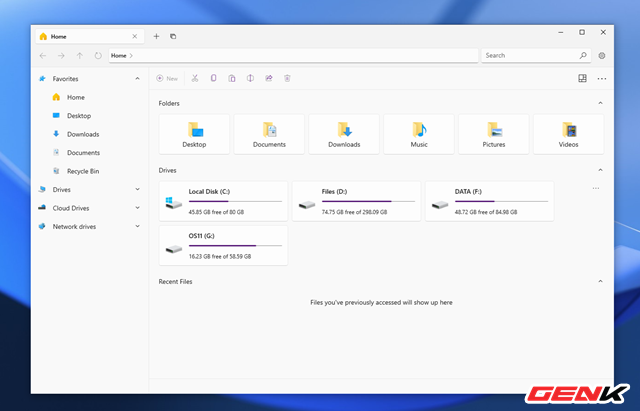This screenshot has height=411, width=640.
Task: Go forward with the right arrow
Action: [x=61, y=56]
